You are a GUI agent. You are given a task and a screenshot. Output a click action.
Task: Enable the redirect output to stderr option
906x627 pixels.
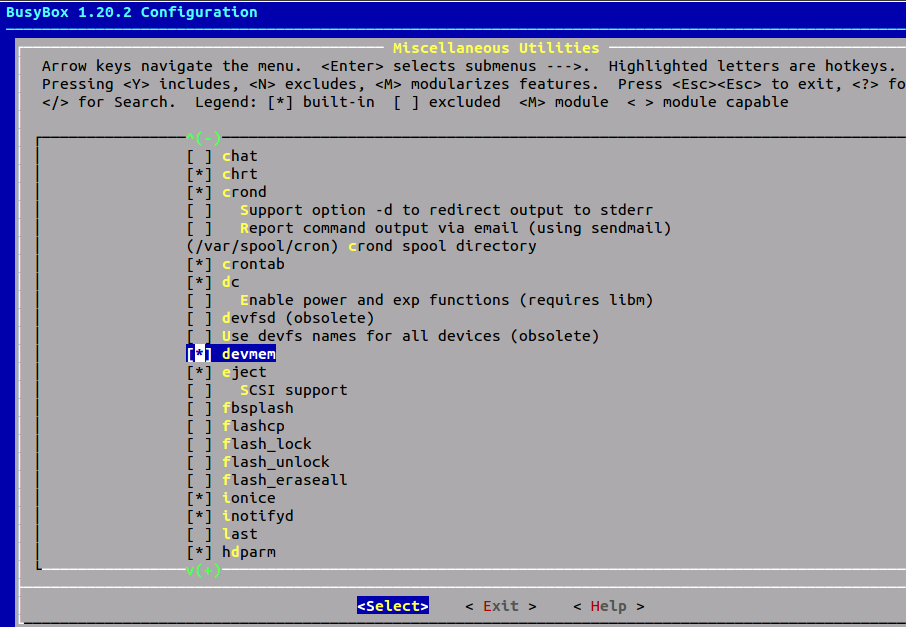click(x=199, y=210)
